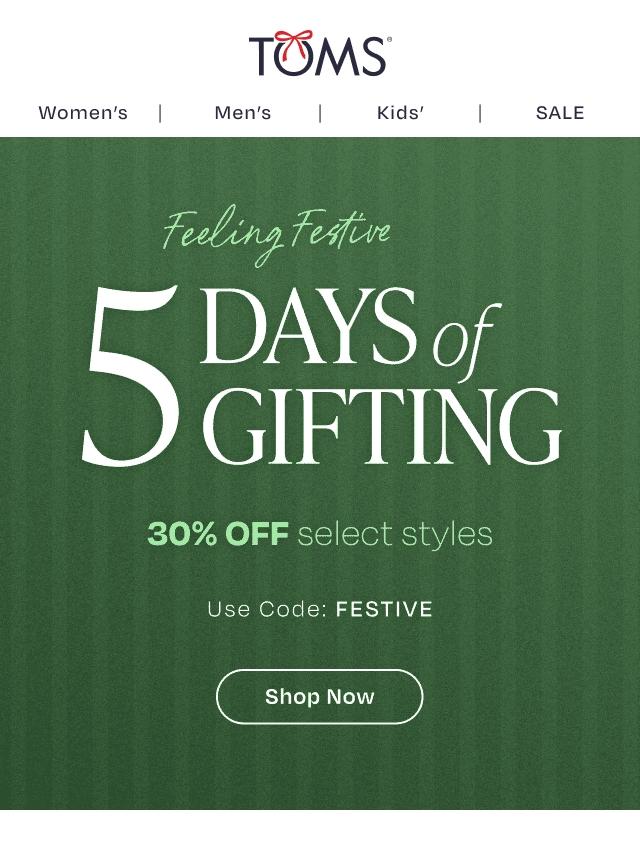640x854 pixels.
Task: Click the divider between Women's and Men's
Action: [x=160, y=113]
